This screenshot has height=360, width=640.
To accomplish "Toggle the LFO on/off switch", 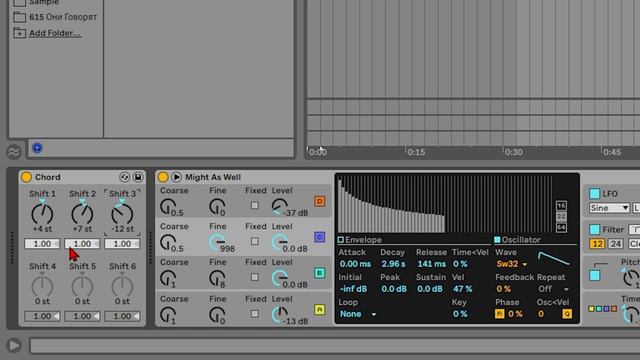I will tap(595, 193).
